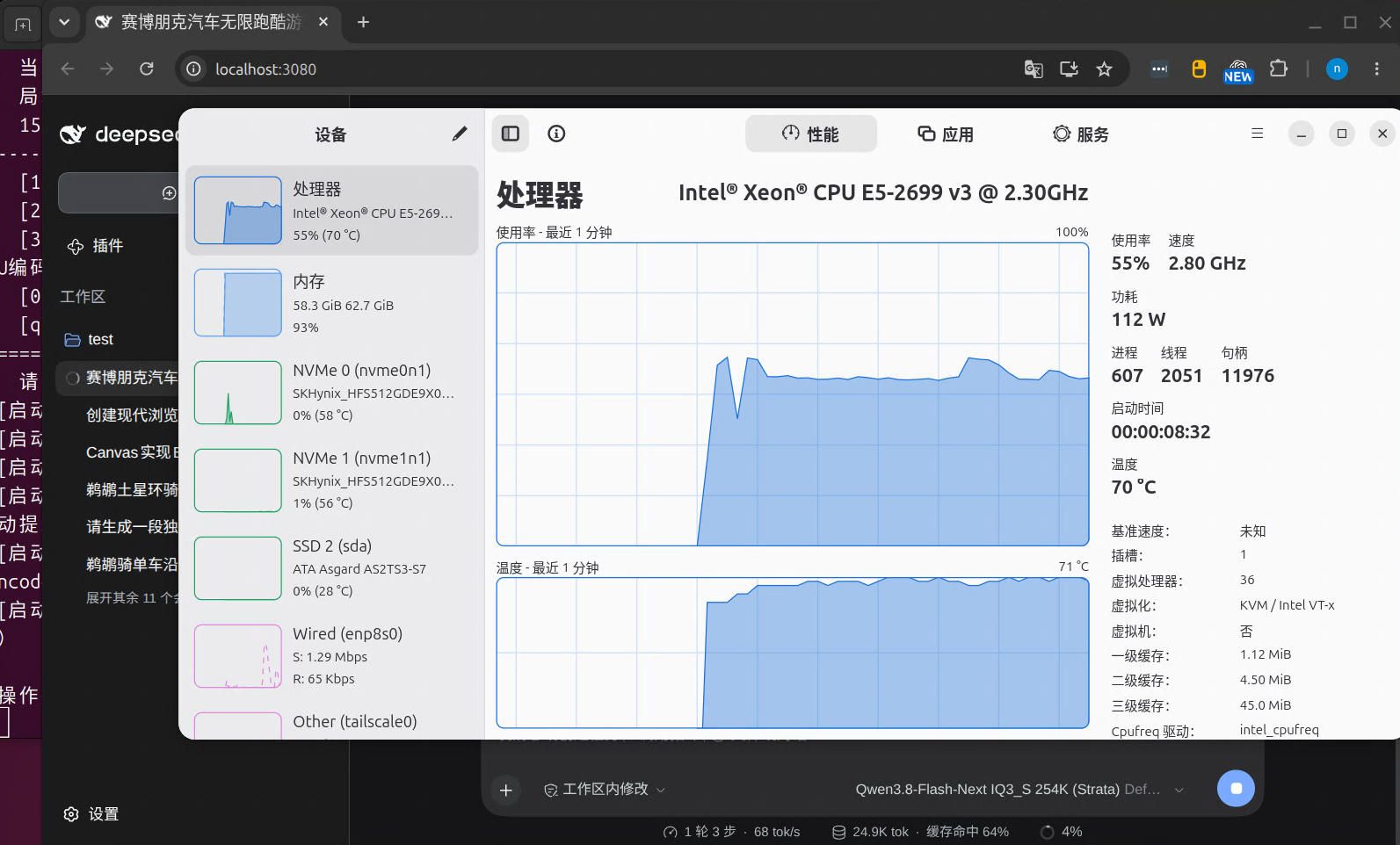Switch to the 服务 tab
This screenshot has height=845, width=1400.
tap(1081, 134)
